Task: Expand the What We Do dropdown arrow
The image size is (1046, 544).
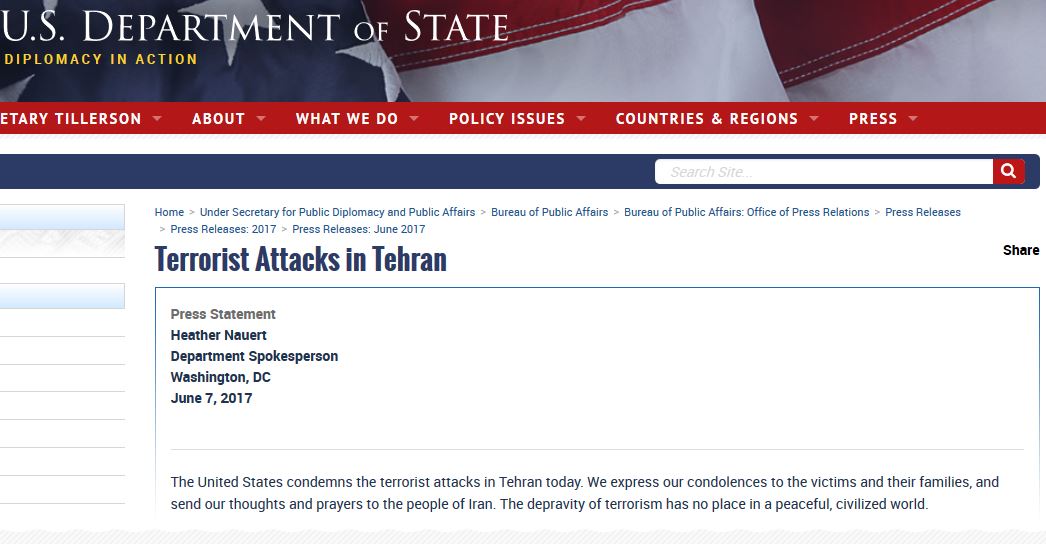Action: (x=414, y=118)
